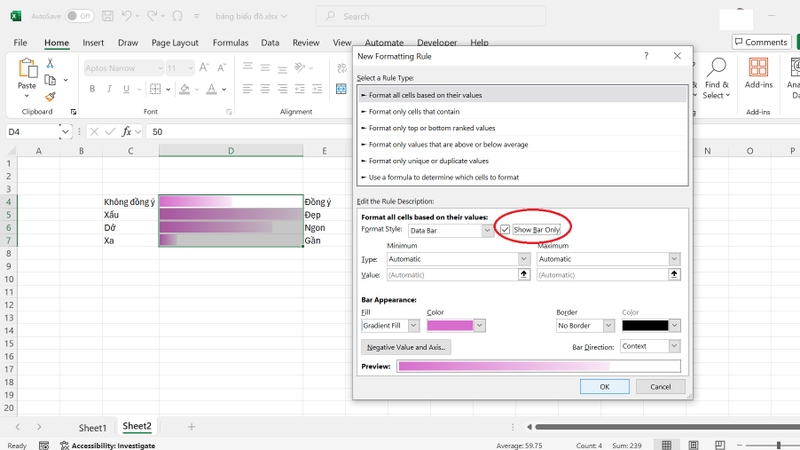The width and height of the screenshot is (800, 450).
Task: Select 'Use a formula to determine' rule
Action: [522, 177]
